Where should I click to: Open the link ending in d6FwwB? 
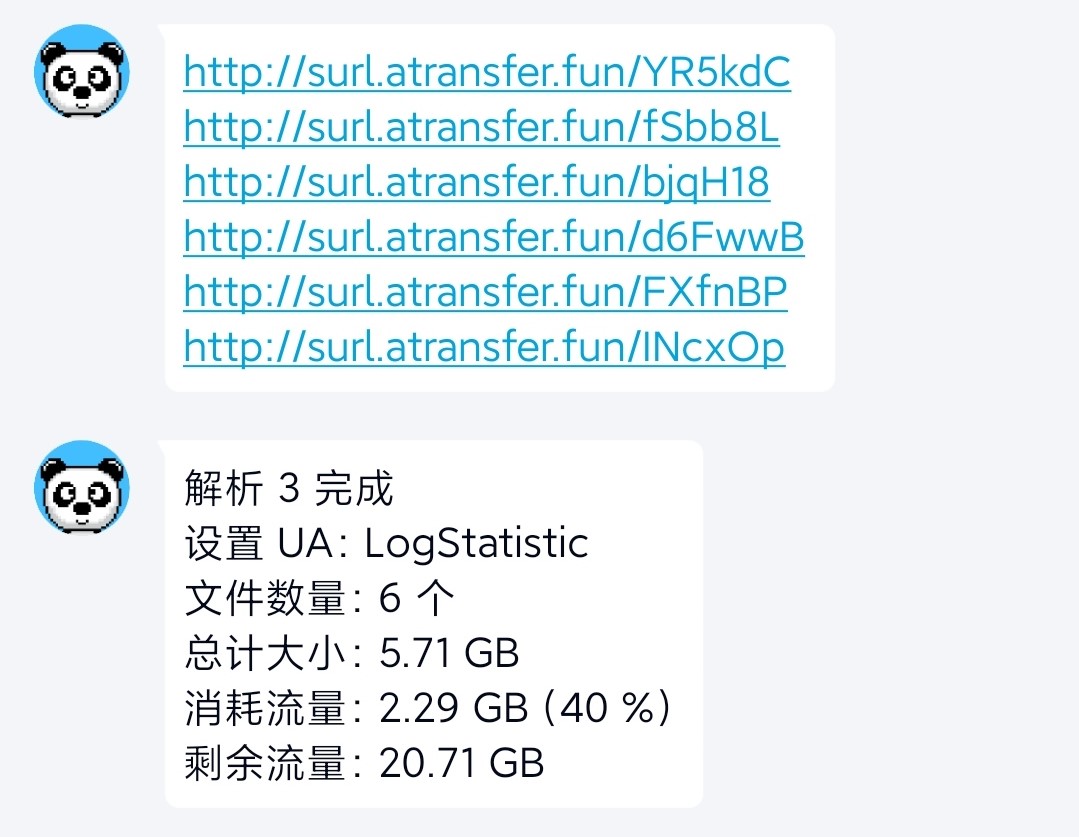pos(494,238)
